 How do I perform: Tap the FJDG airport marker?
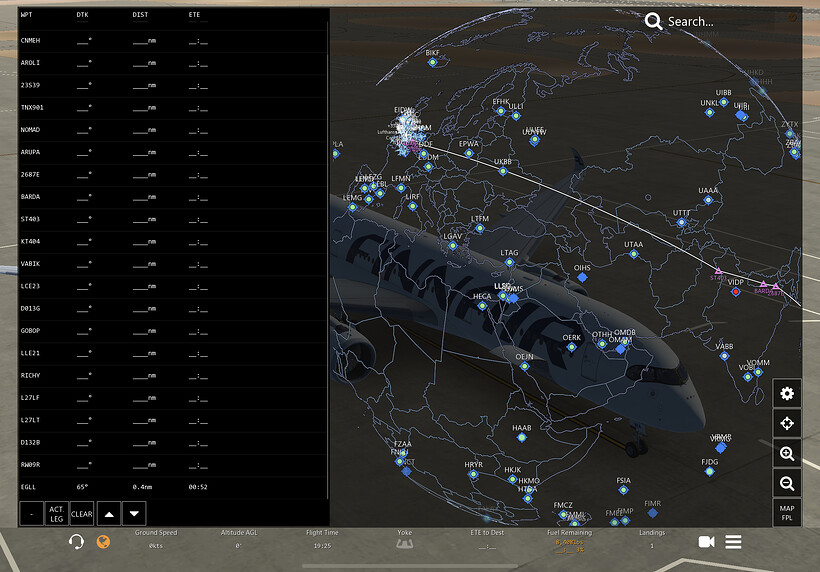710,472
